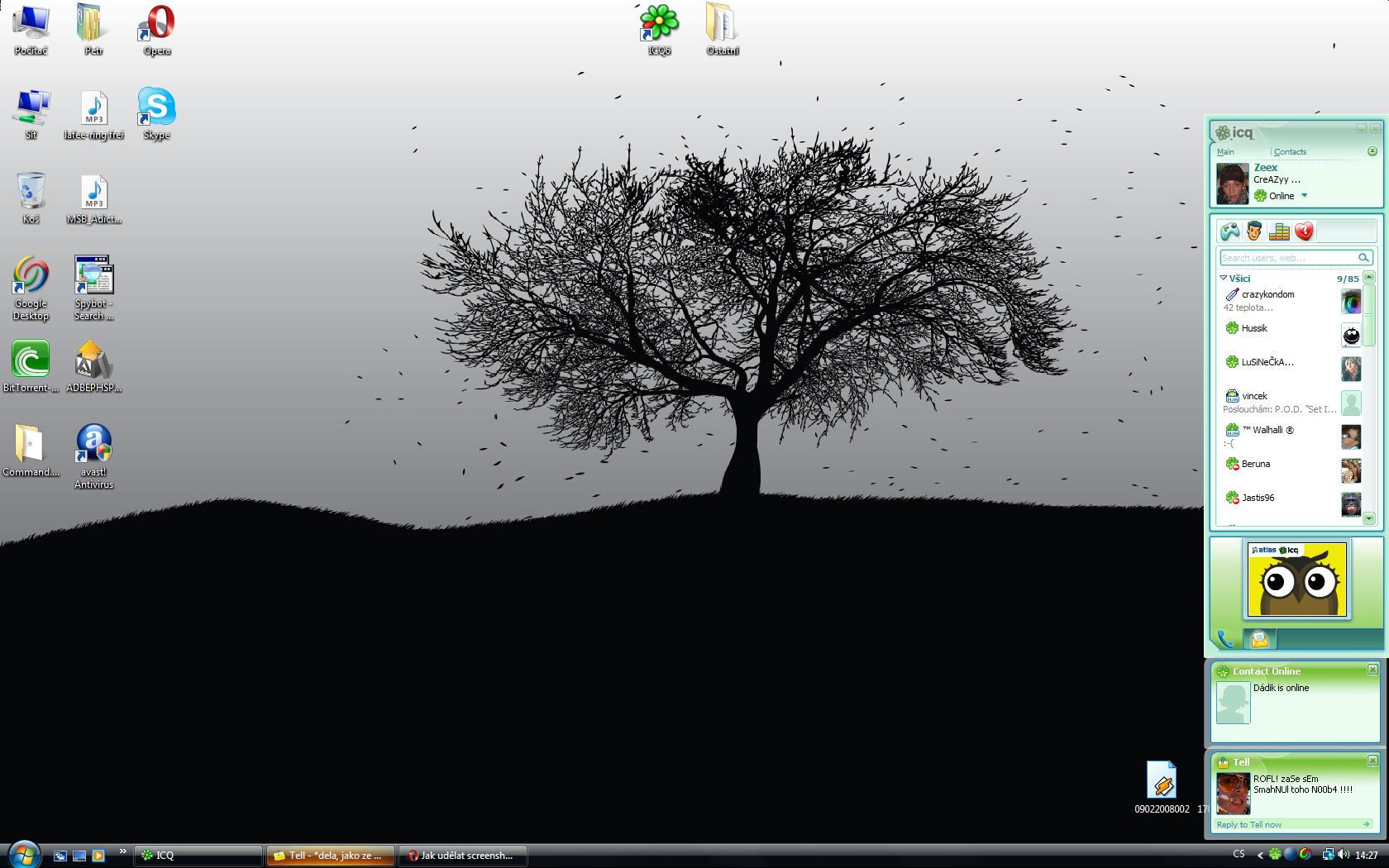The width and height of the screenshot is (1389, 868).
Task: Open the equalizer bars icon in ICQ
Action: pos(1279,231)
